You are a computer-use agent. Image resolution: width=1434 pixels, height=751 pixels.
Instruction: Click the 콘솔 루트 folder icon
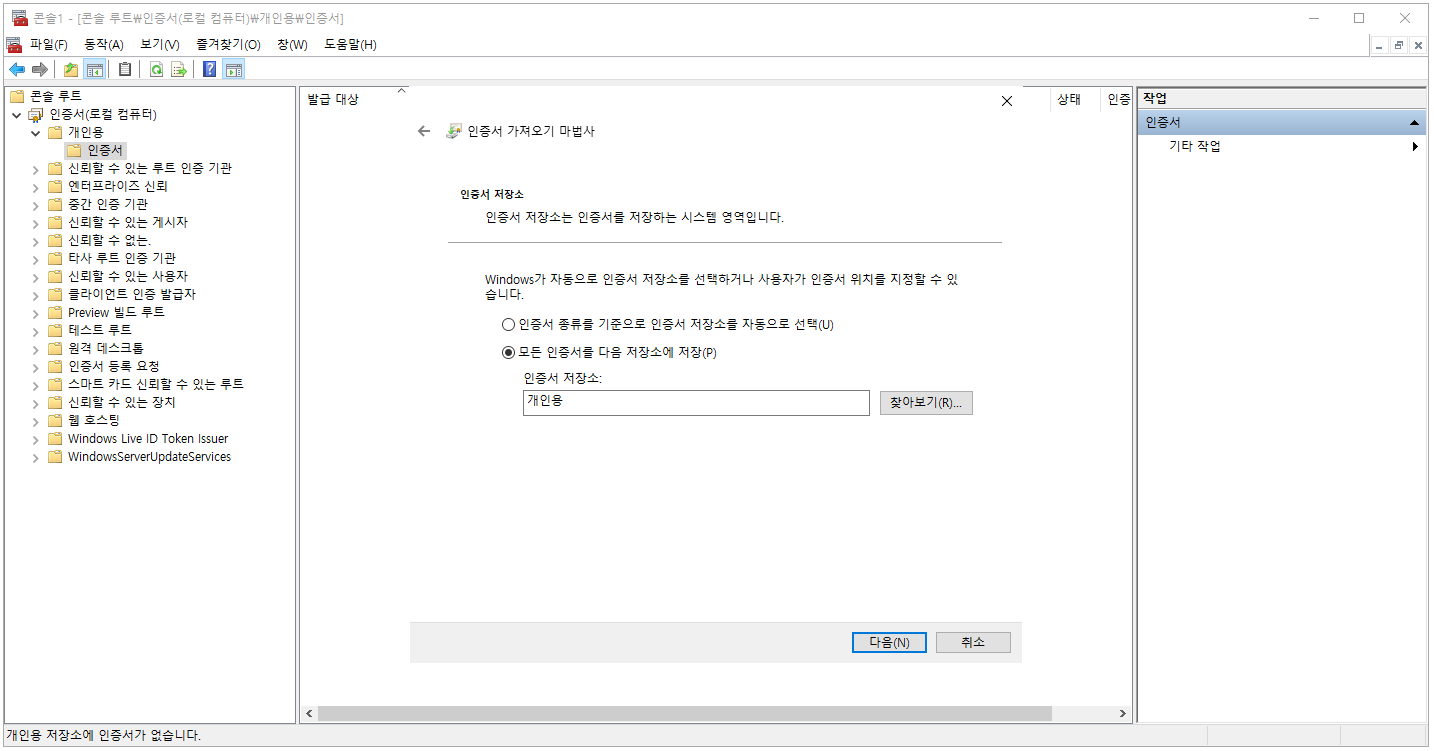[x=16, y=96]
